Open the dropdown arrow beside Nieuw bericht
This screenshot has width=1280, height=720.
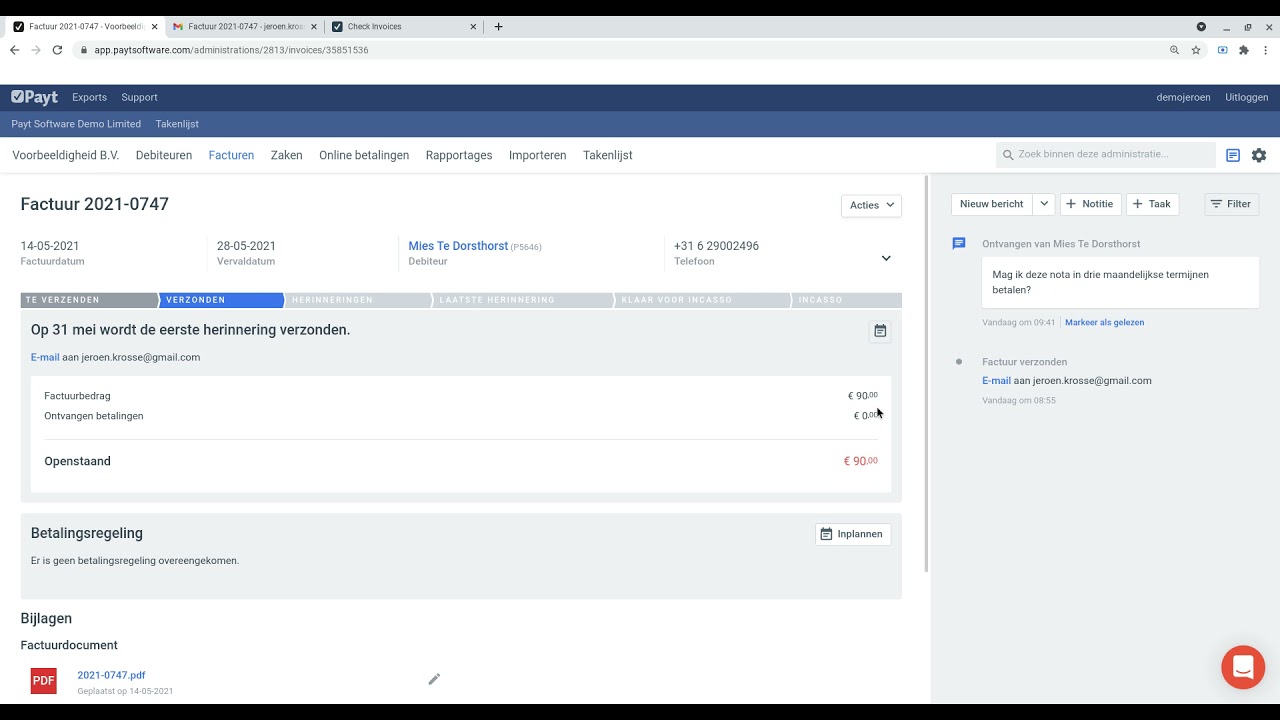tap(1043, 204)
